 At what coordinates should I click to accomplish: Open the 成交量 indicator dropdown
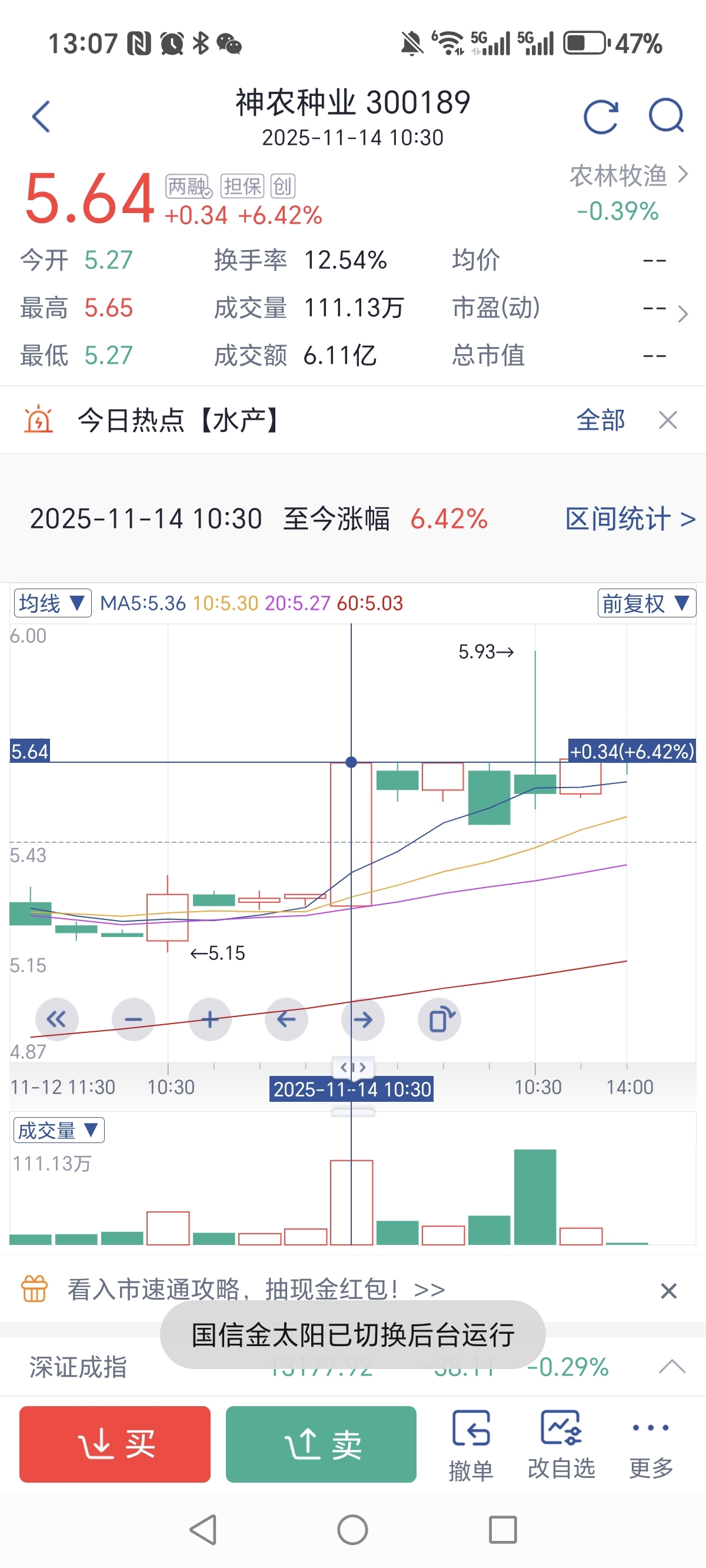point(58,1130)
